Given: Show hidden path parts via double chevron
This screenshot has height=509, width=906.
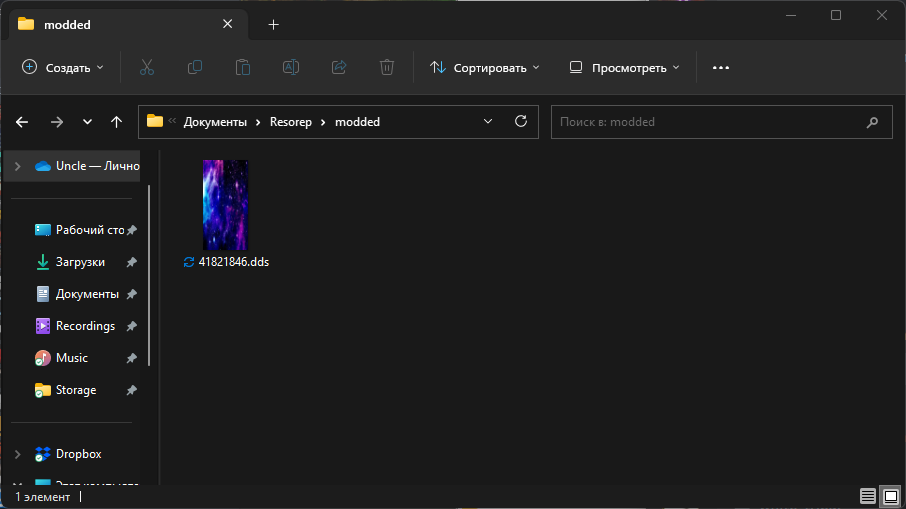Looking at the screenshot, I should pyautogui.click(x=172, y=121).
